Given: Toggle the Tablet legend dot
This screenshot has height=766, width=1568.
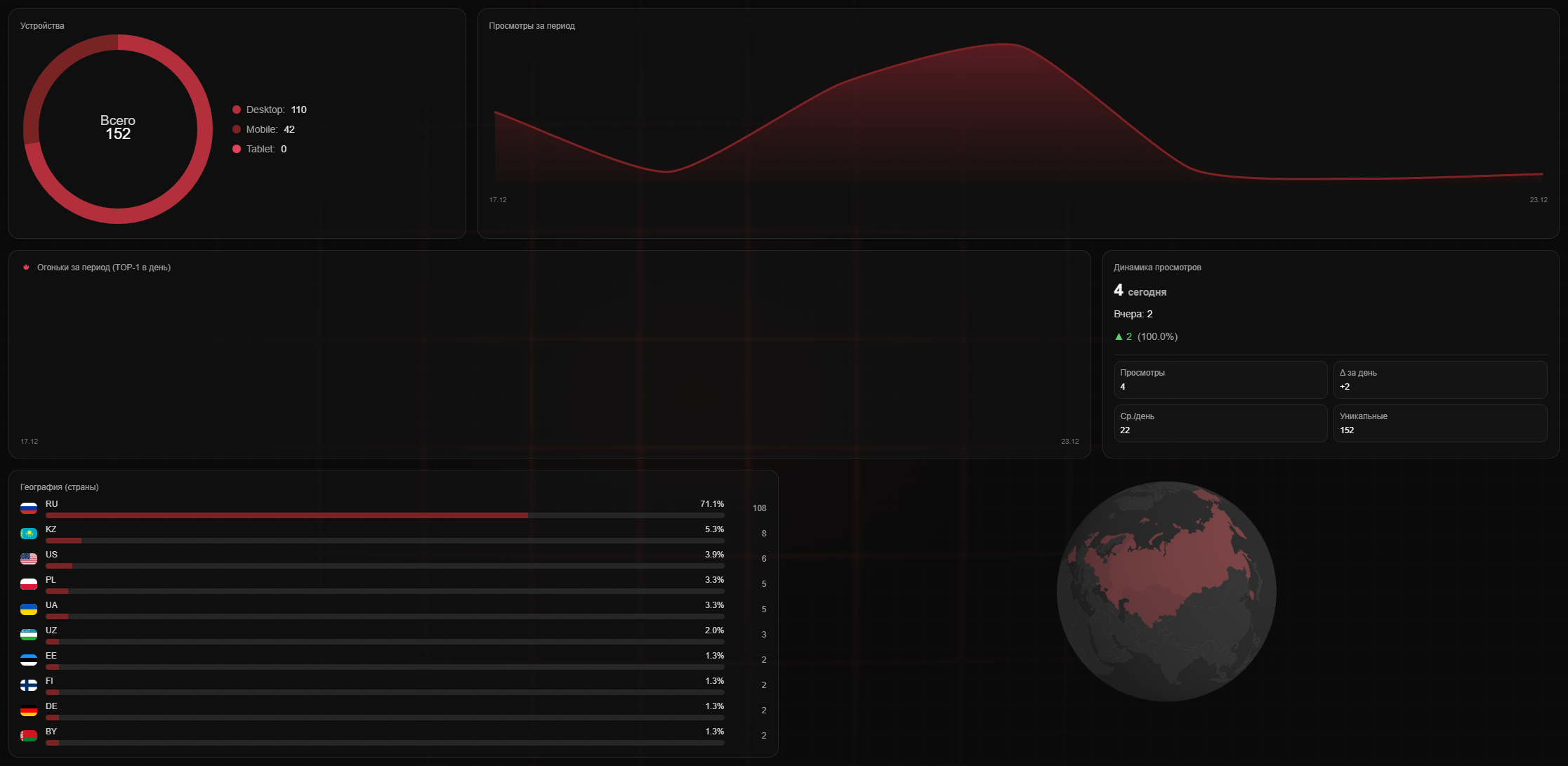Looking at the screenshot, I should click(237, 149).
